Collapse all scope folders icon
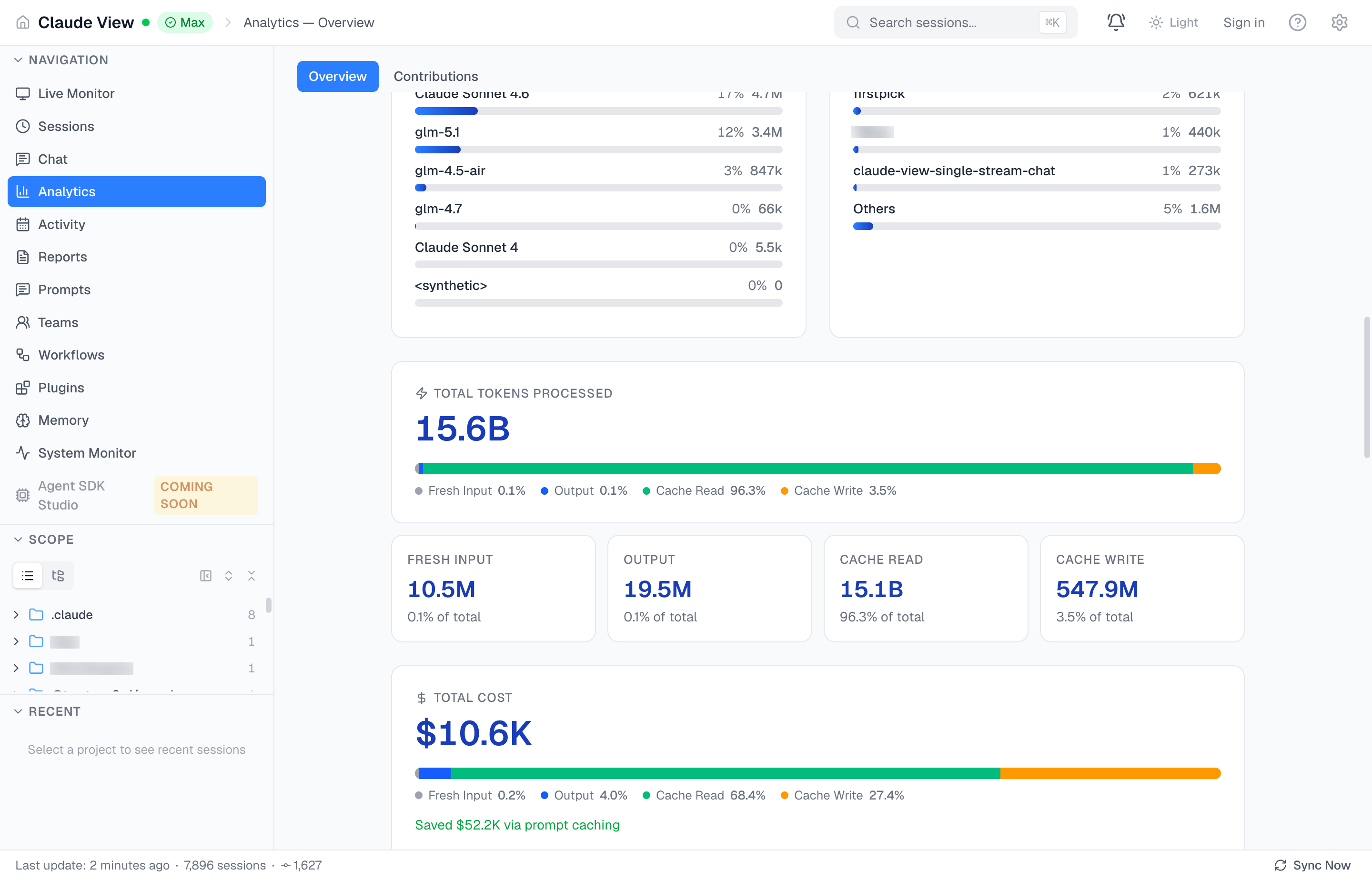 click(x=252, y=575)
